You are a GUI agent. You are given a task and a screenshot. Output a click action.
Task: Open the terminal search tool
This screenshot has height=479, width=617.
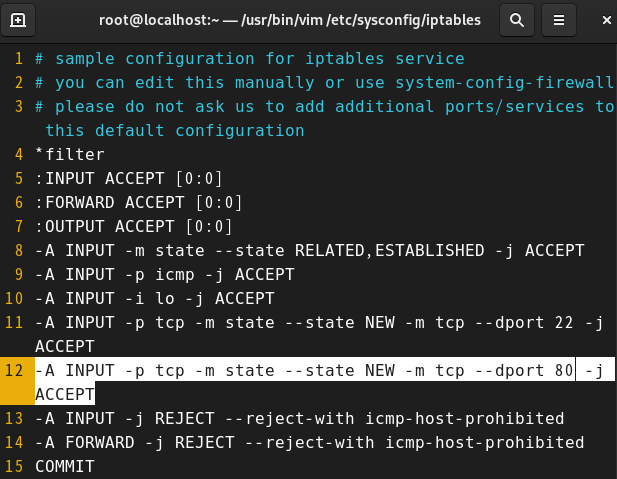(516, 20)
